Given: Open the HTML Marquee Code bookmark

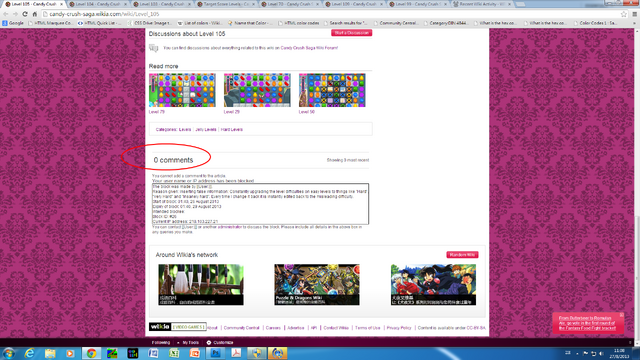Looking at the screenshot, I should tap(51, 23).
